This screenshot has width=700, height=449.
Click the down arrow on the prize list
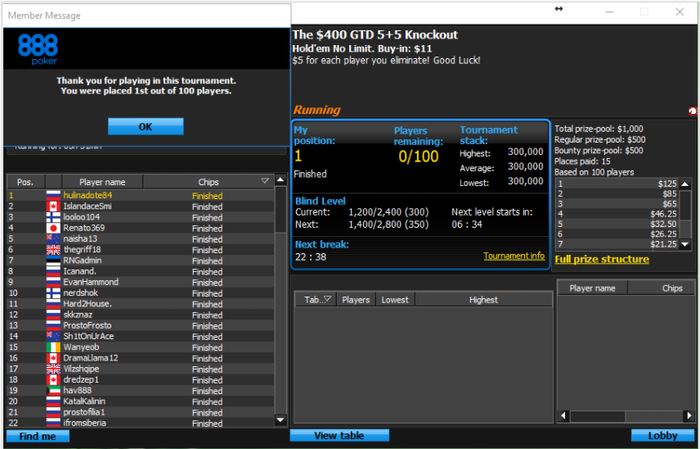685,244
